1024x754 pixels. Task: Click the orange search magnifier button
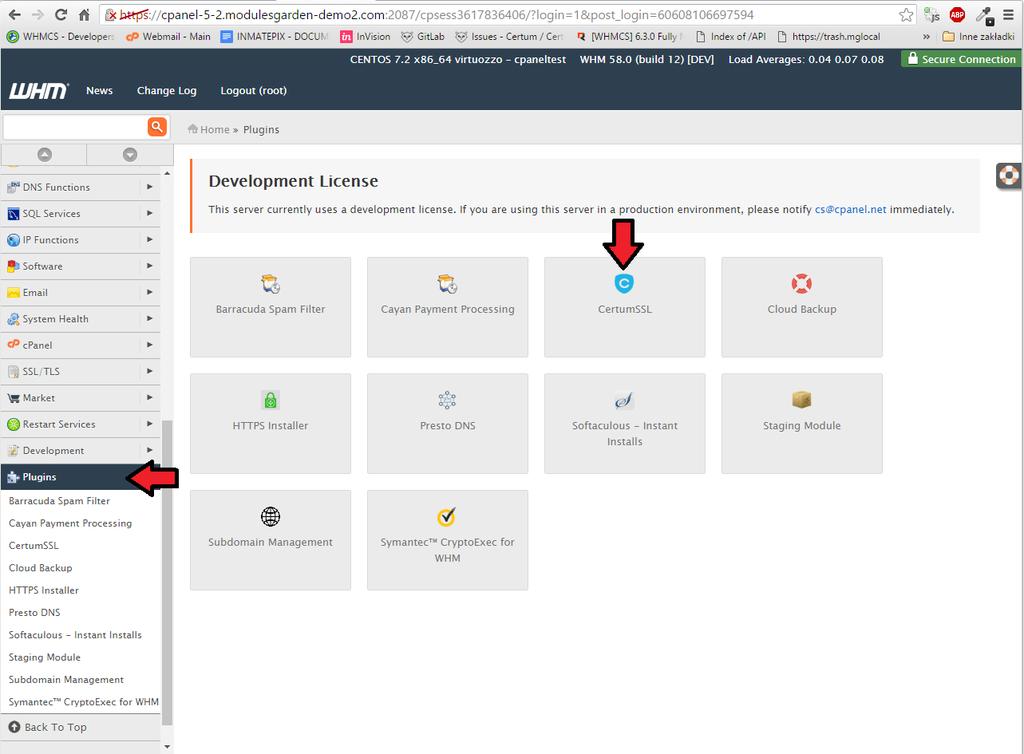point(157,126)
